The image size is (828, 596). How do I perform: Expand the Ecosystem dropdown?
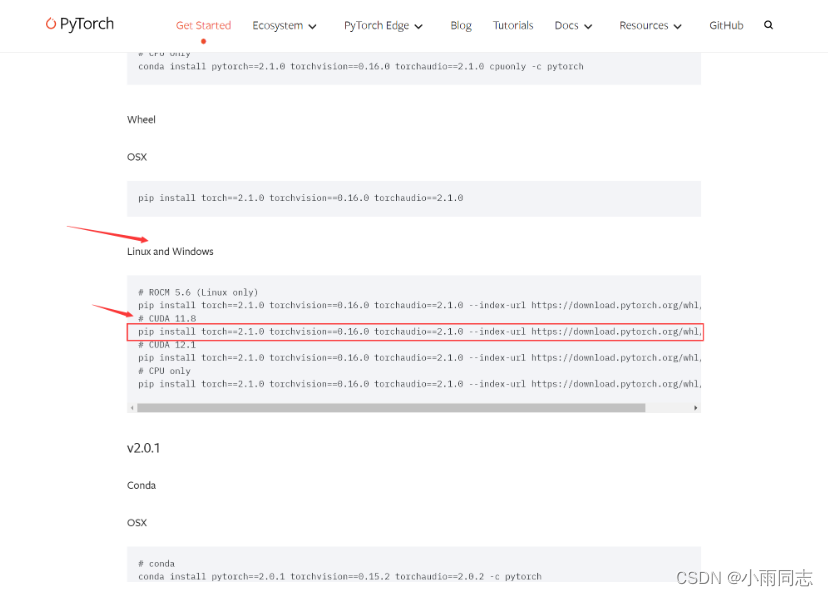coord(284,25)
